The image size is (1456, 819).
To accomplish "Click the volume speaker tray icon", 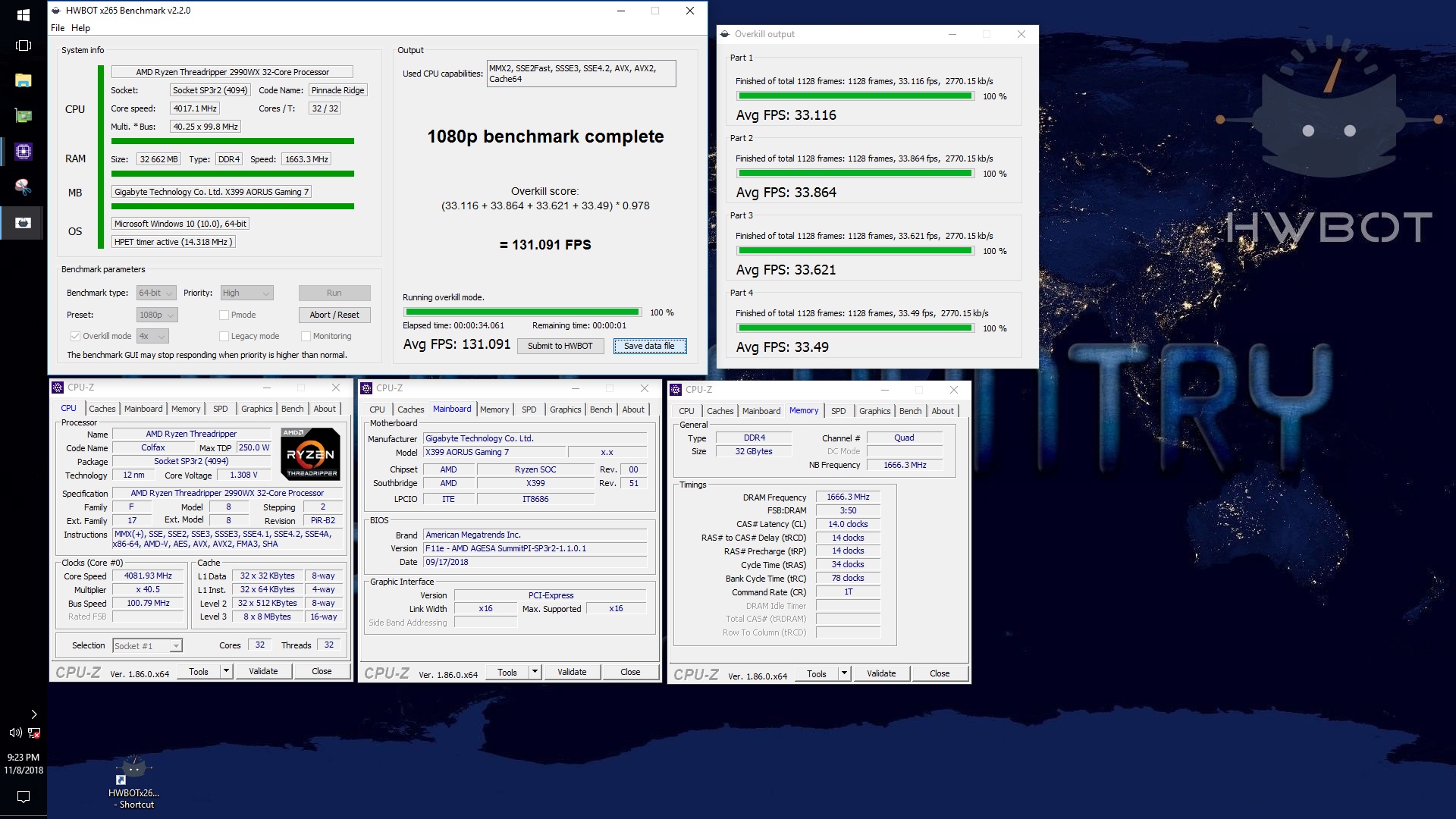I will [x=14, y=733].
